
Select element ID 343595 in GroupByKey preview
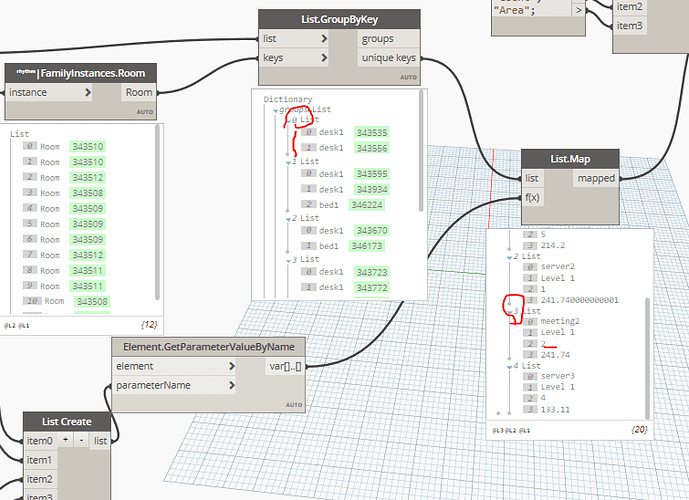pyautogui.click(x=372, y=174)
